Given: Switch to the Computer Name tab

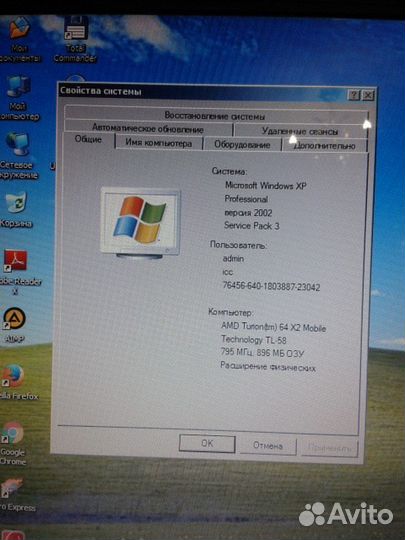Looking at the screenshot, I should click(159, 143).
